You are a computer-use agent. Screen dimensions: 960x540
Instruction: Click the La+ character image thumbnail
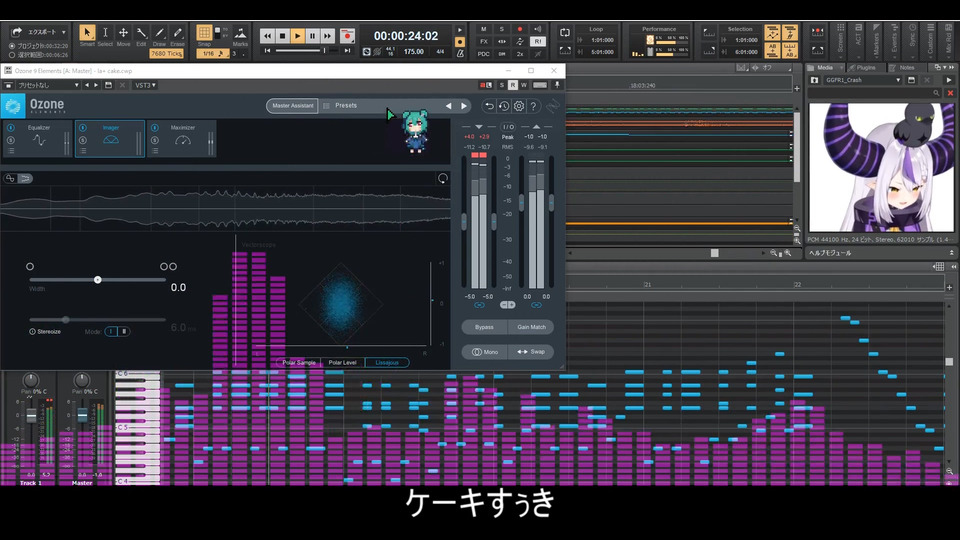click(x=880, y=167)
